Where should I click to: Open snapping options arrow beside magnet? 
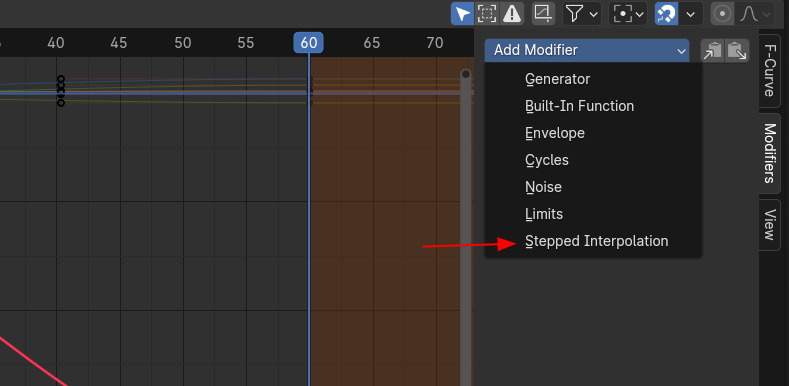(691, 14)
